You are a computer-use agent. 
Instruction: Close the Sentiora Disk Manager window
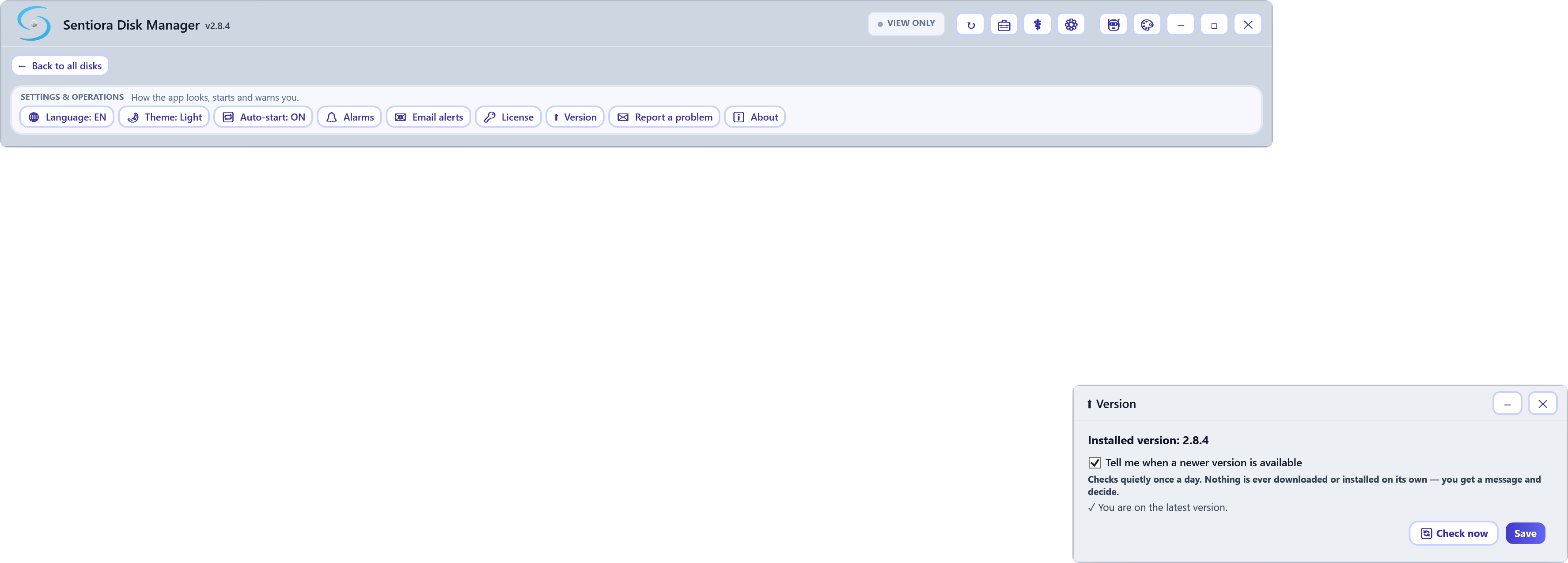(1248, 25)
